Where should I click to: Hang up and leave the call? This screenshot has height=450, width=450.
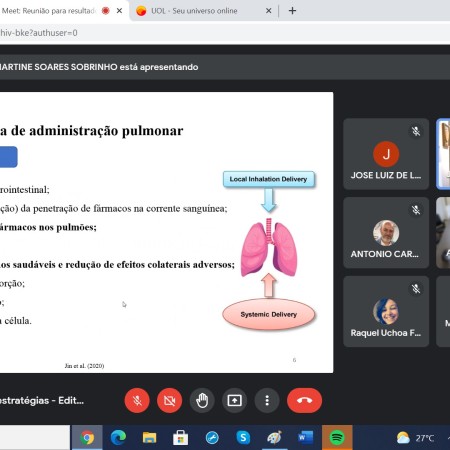(304, 400)
